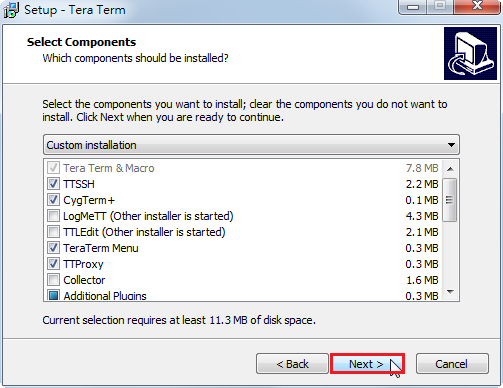The width and height of the screenshot is (503, 388).
Task: Uncheck the CygTerm+ component
Action: (x=53, y=200)
